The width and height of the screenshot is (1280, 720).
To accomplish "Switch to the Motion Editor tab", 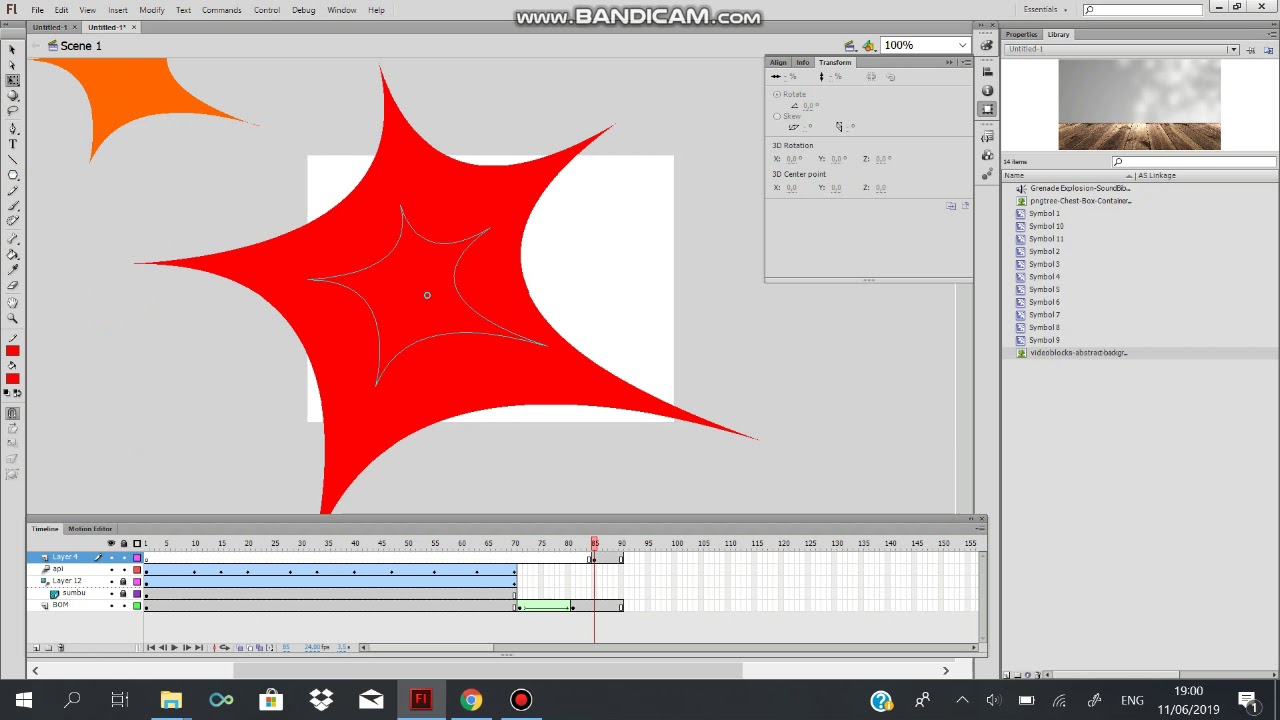I will coord(90,528).
